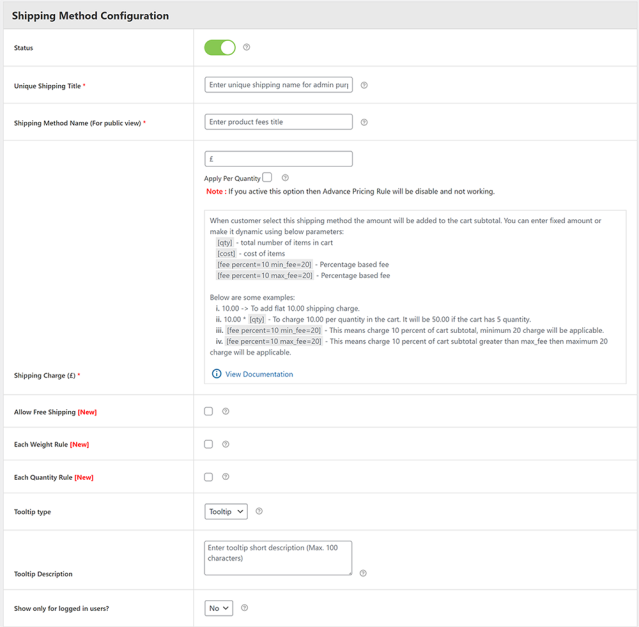Click the [qty] parameter tag in parameter list
Screen dimensions: 639x627
pos(225,242)
